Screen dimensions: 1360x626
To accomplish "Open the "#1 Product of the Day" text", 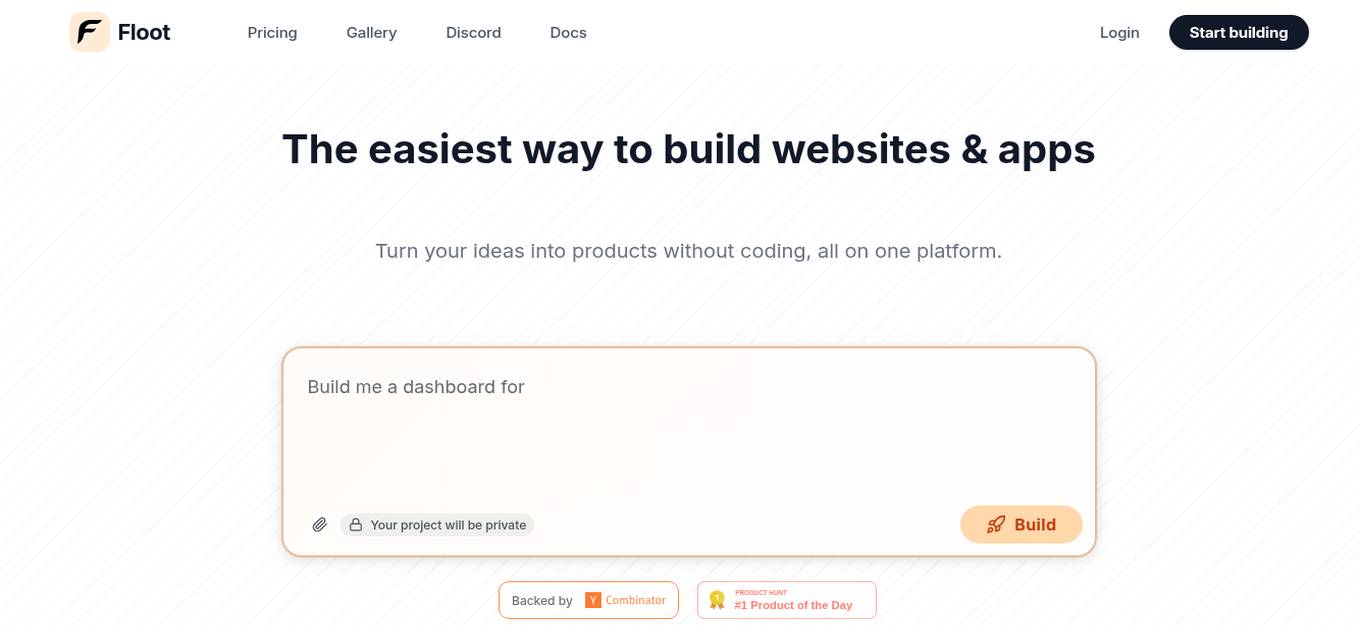I will 793,605.
